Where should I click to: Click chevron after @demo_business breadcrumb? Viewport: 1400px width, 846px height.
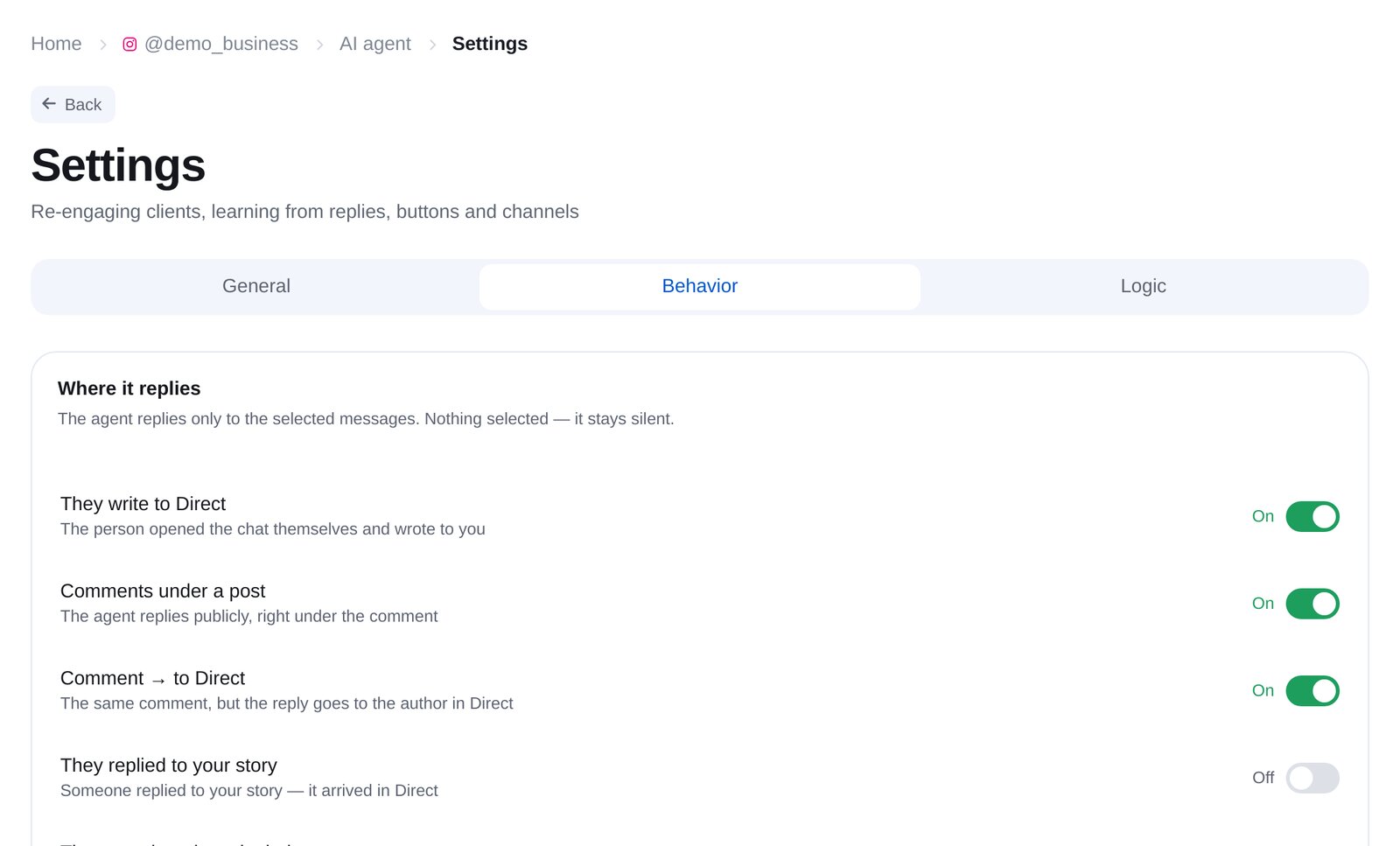tap(319, 45)
